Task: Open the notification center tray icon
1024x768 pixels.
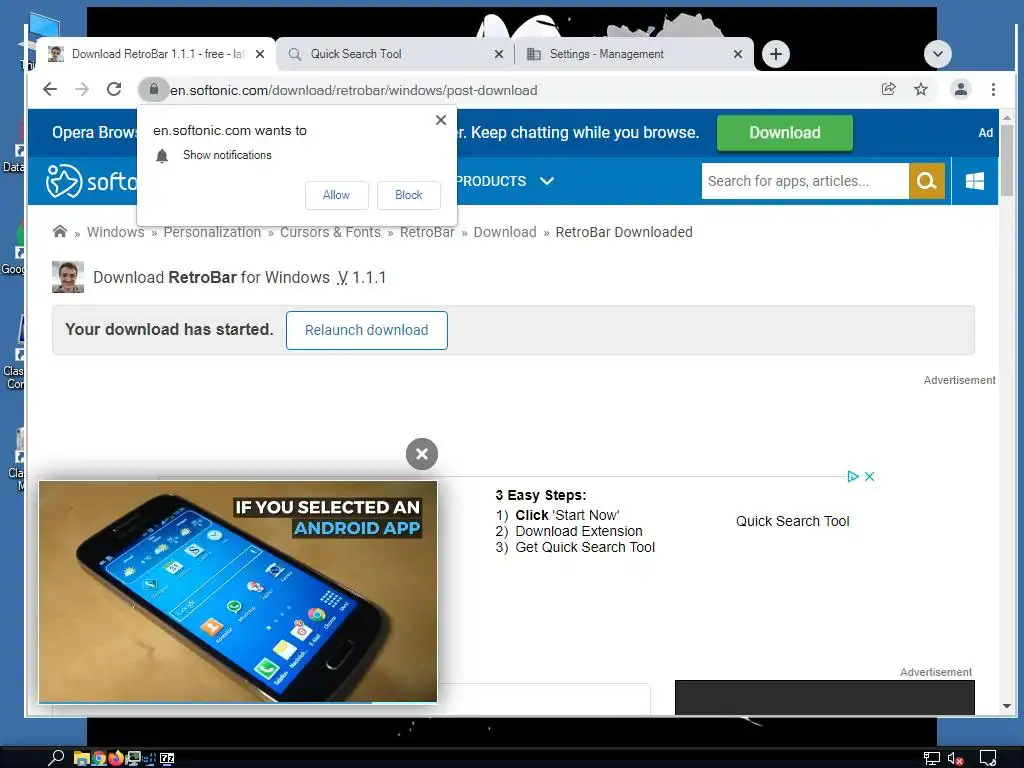Action: pyautogui.click(x=988, y=758)
